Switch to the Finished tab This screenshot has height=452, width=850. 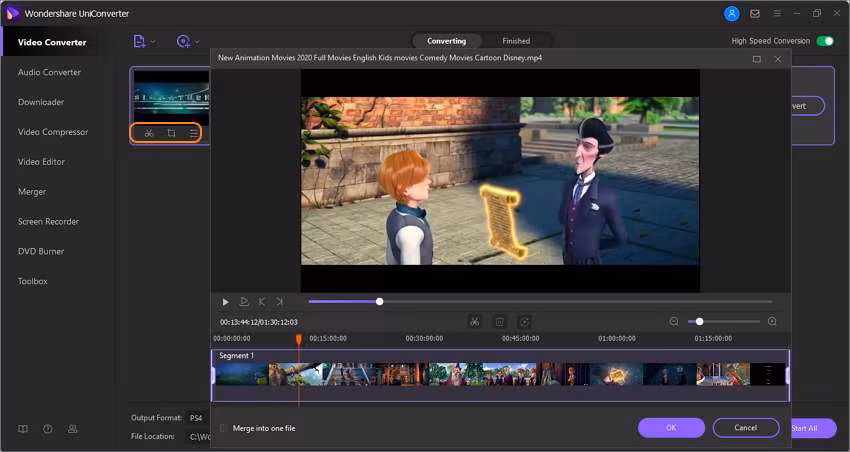pyautogui.click(x=516, y=41)
